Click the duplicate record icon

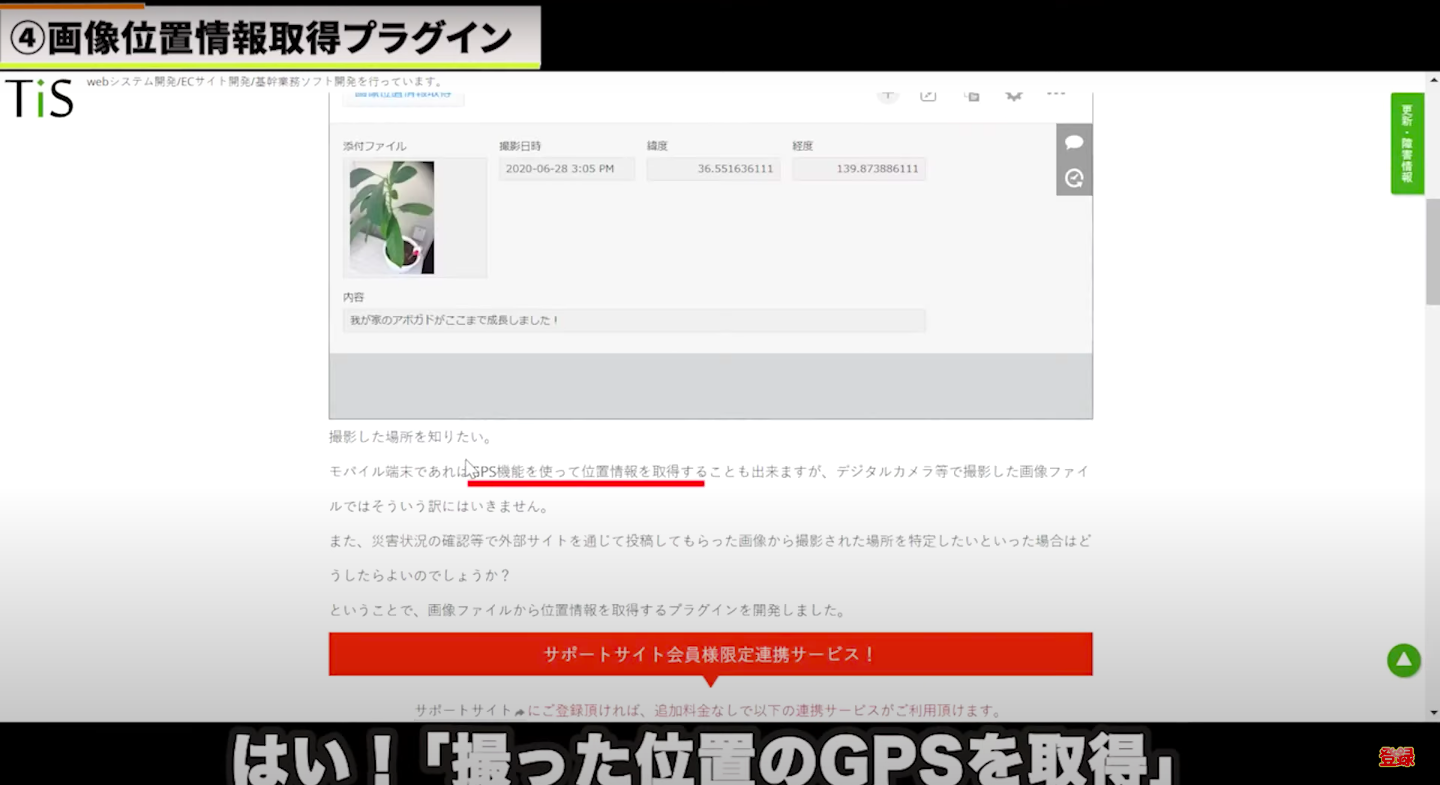click(x=971, y=96)
